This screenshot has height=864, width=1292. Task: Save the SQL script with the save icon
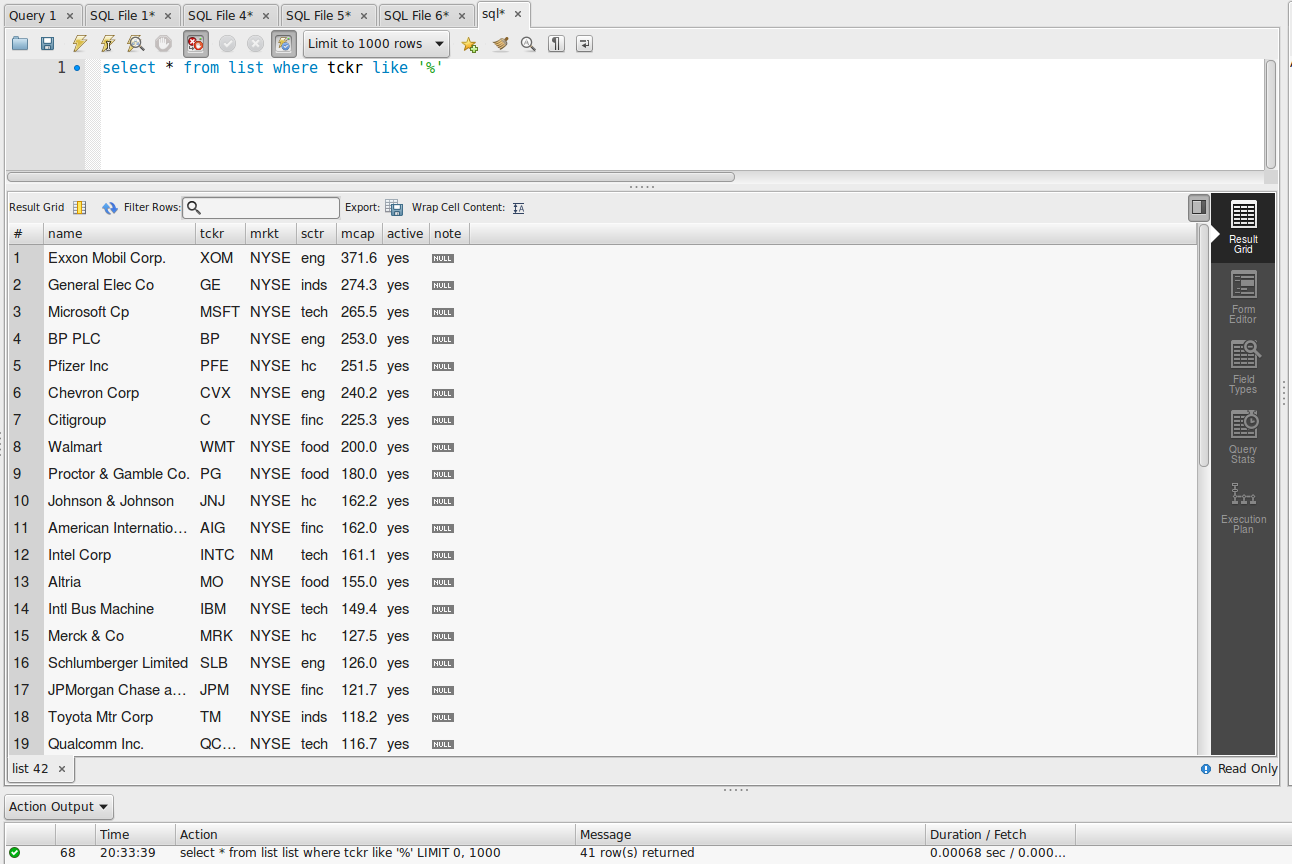pyautogui.click(x=47, y=43)
